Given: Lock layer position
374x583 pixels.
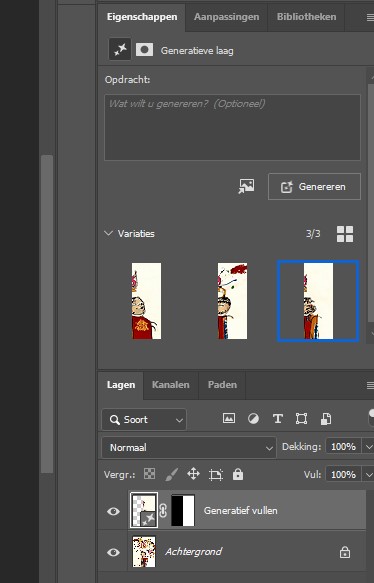Looking at the screenshot, I should pyautogui.click(x=193, y=474).
